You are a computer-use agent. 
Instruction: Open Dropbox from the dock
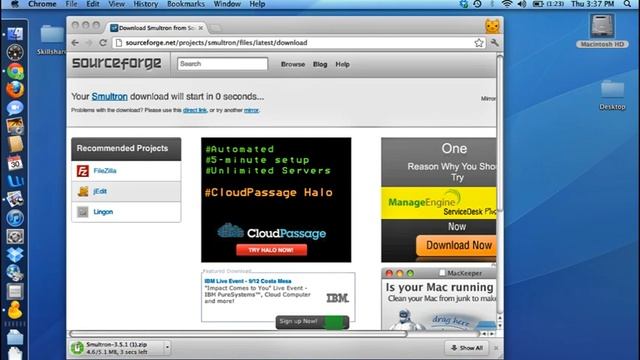[15, 255]
